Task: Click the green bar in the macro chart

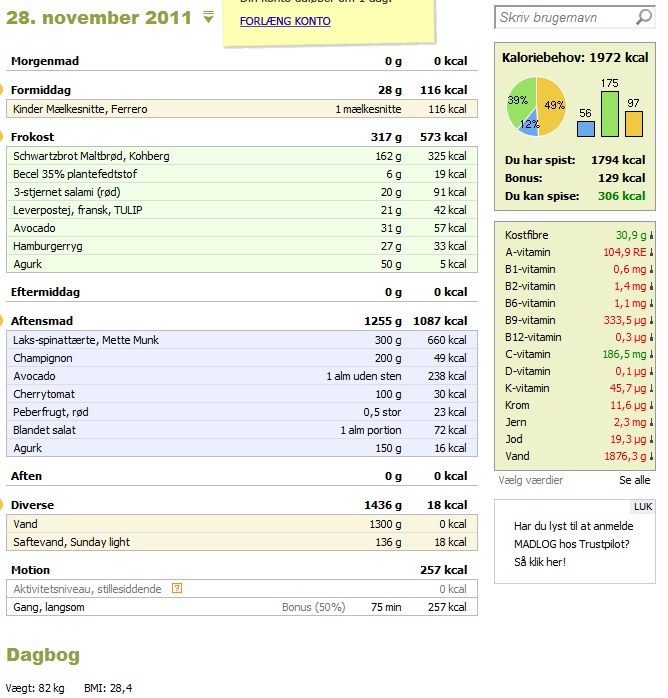Action: point(610,116)
